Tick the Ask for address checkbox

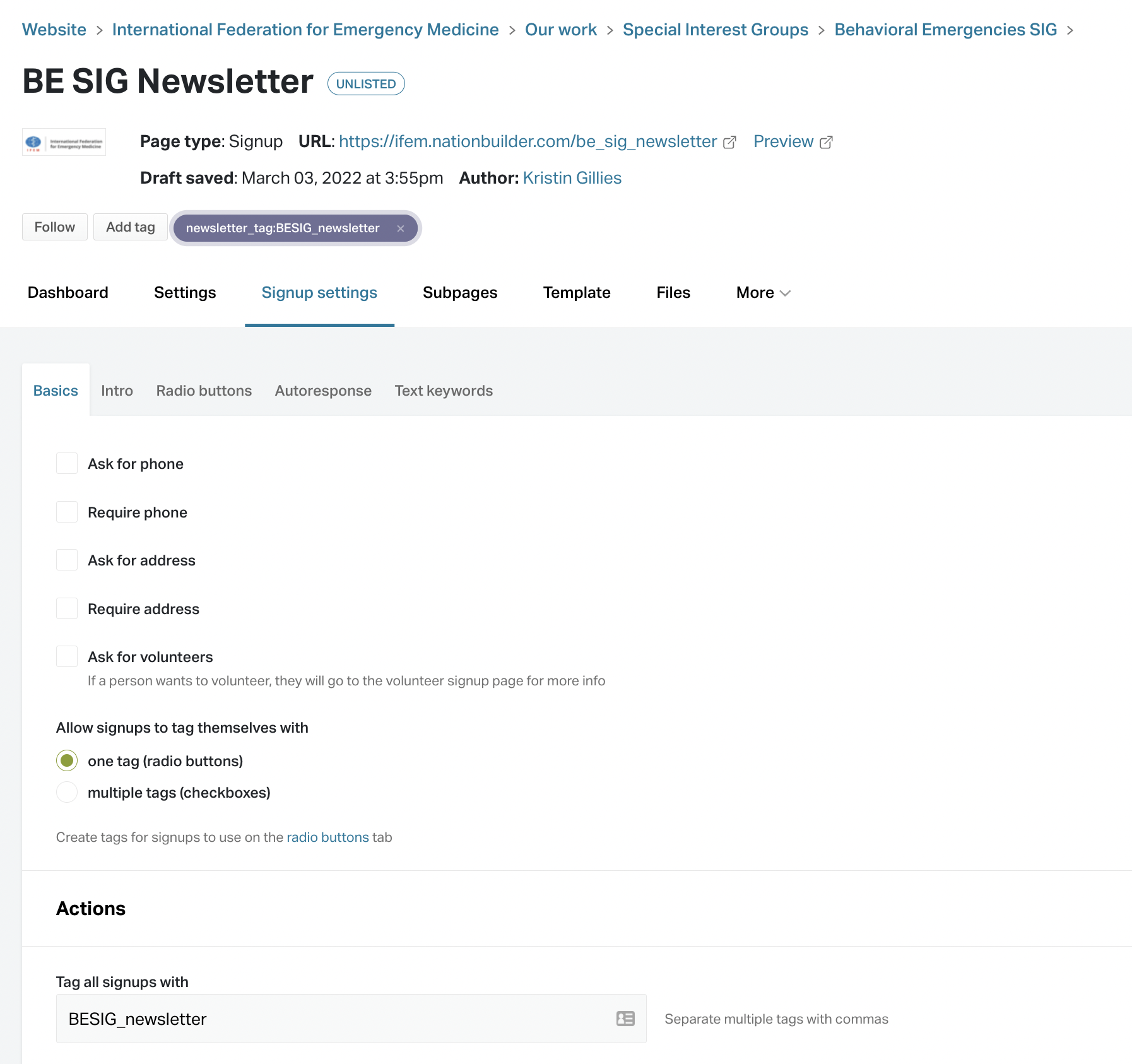67,560
